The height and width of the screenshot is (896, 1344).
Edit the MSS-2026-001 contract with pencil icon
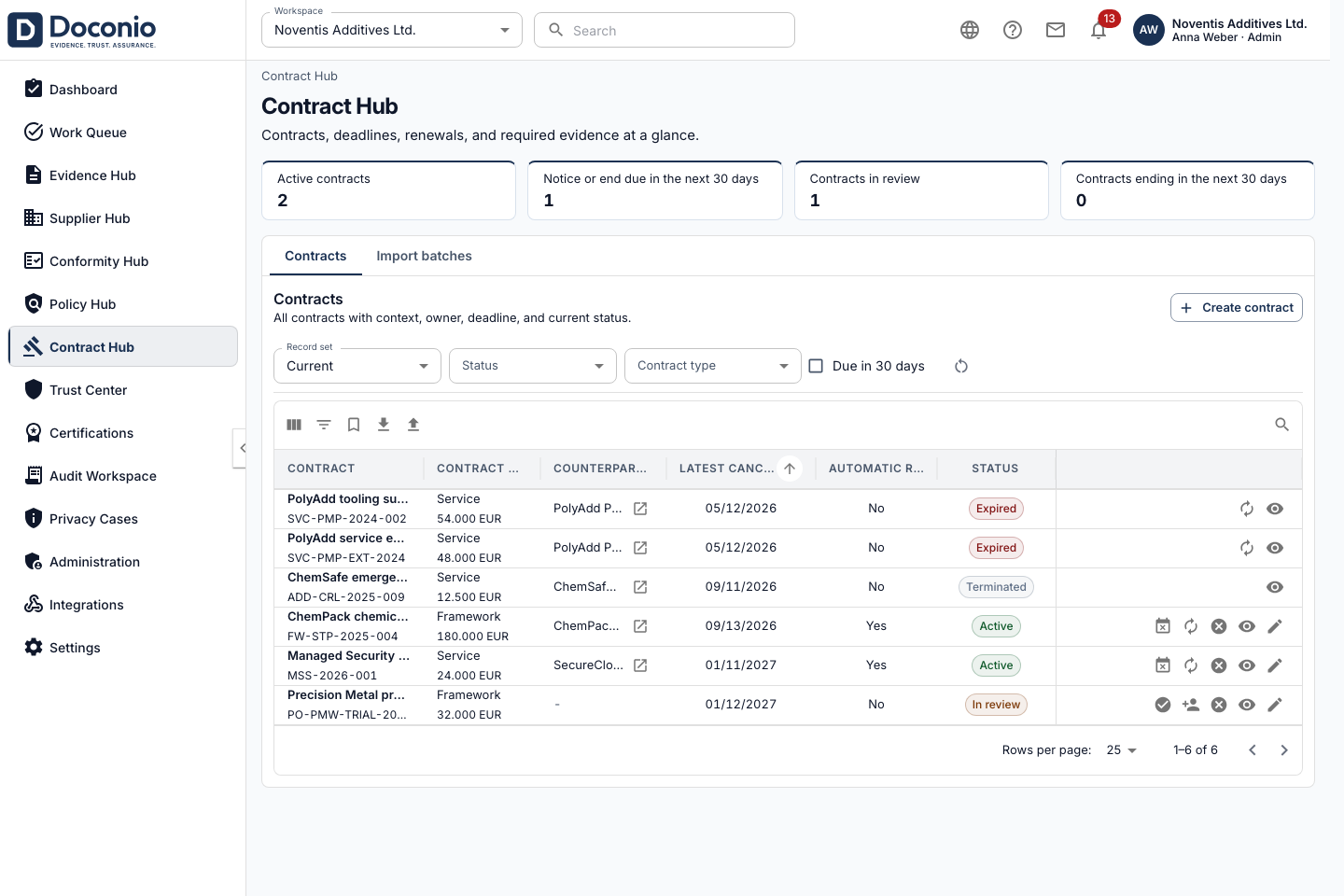point(1275,665)
